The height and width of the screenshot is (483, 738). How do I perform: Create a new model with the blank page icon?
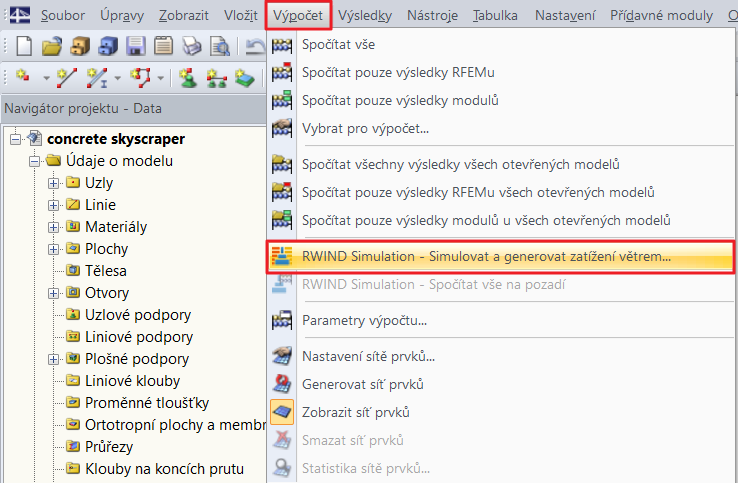24,46
